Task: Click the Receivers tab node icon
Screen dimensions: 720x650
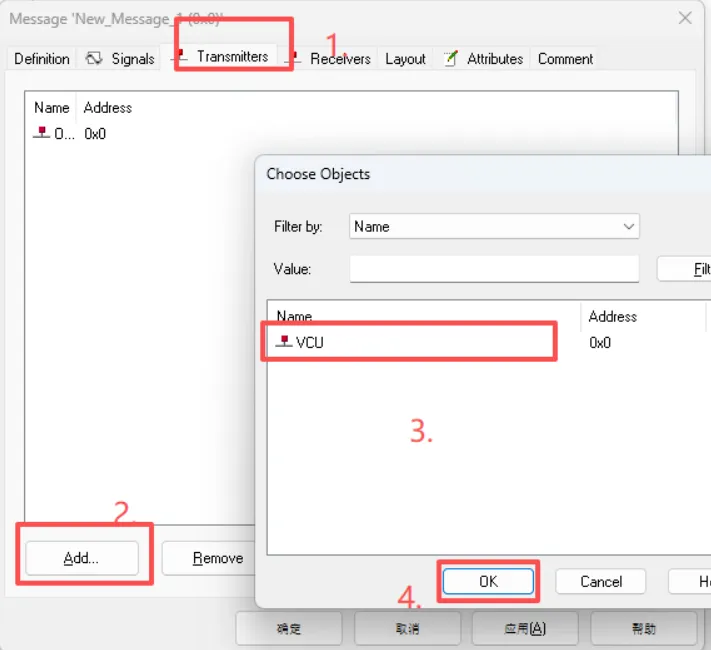Action: tap(294, 59)
